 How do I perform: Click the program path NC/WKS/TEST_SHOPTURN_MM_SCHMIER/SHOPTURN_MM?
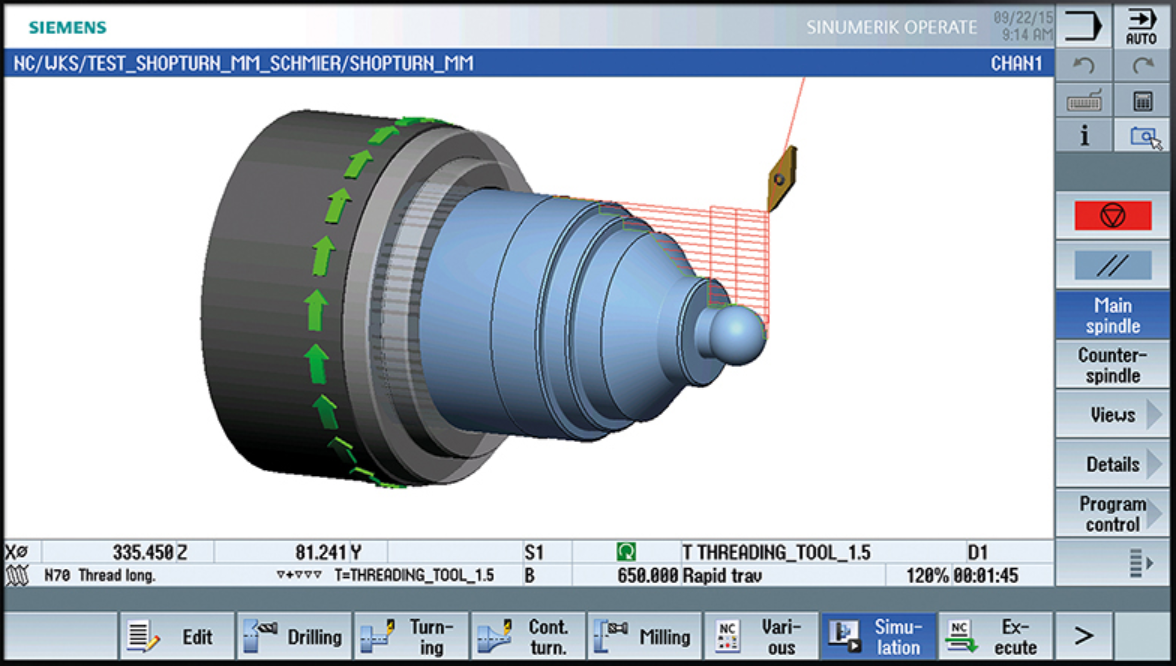(x=244, y=64)
